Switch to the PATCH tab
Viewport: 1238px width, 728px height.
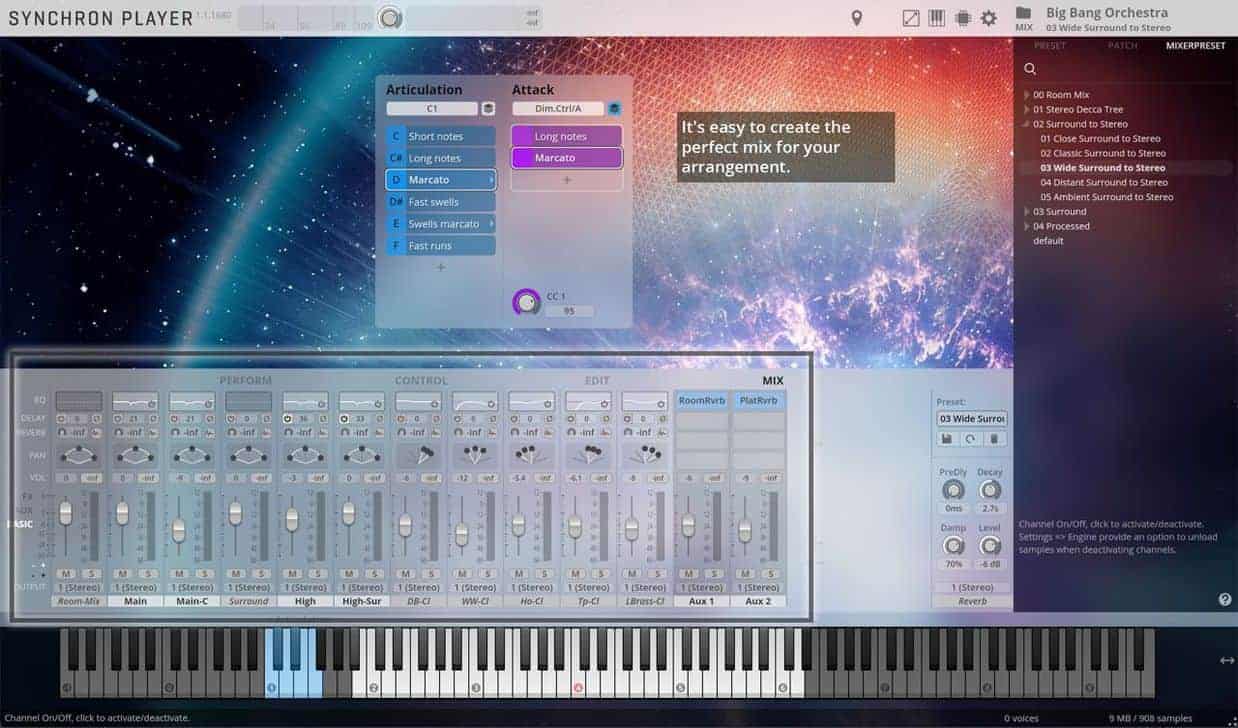click(x=1122, y=46)
